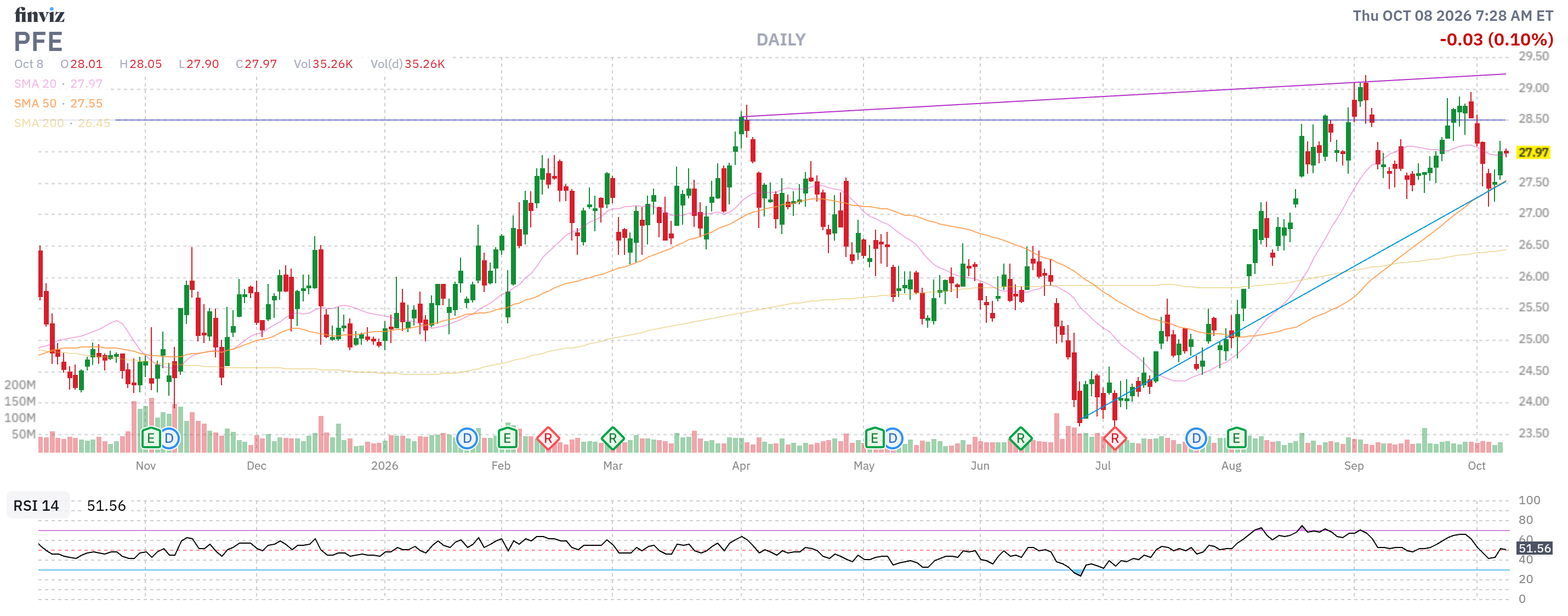Click the 200M volume axis label

click(x=20, y=385)
